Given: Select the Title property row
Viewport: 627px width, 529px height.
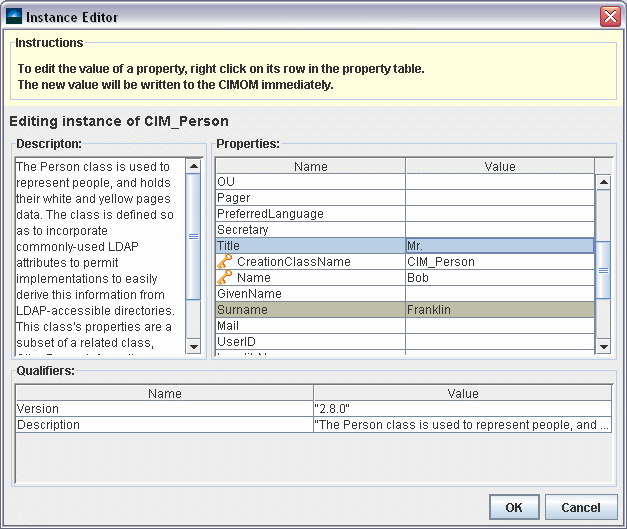Looking at the screenshot, I should [310, 246].
